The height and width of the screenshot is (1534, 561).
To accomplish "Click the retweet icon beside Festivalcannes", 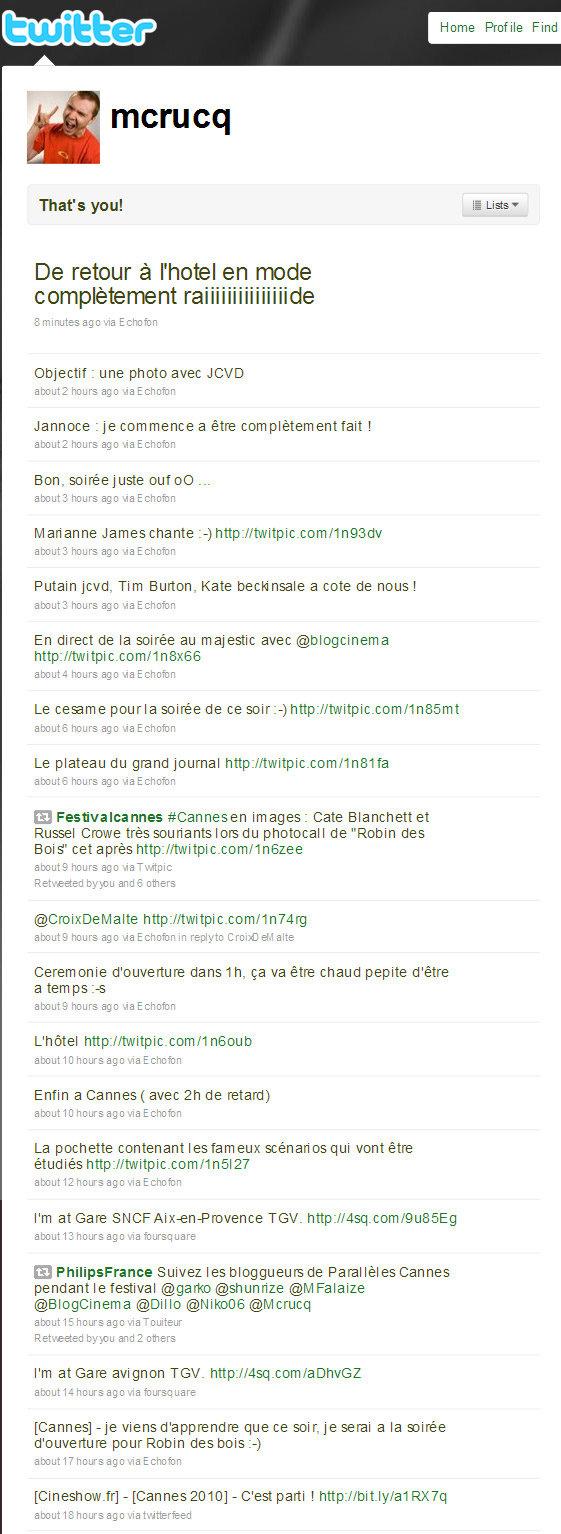I will pyautogui.click(x=42, y=817).
